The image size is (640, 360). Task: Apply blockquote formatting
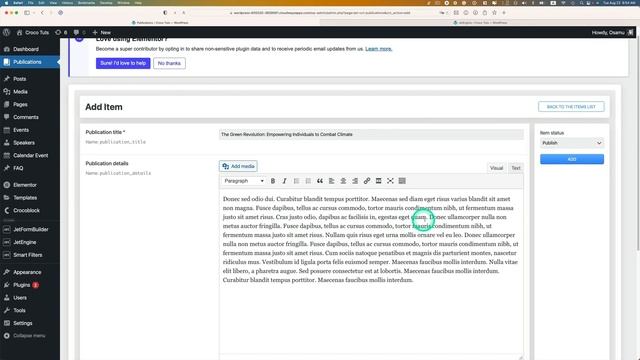tap(320, 181)
